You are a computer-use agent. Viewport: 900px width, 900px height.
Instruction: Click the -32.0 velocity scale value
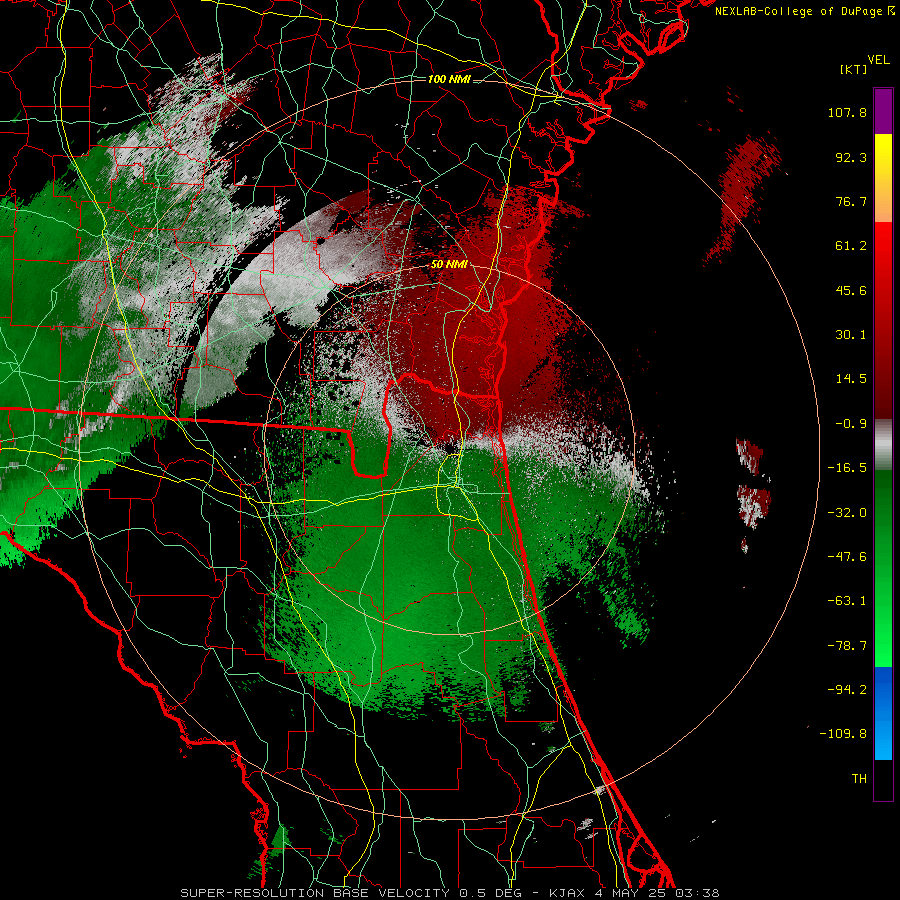coord(847,513)
